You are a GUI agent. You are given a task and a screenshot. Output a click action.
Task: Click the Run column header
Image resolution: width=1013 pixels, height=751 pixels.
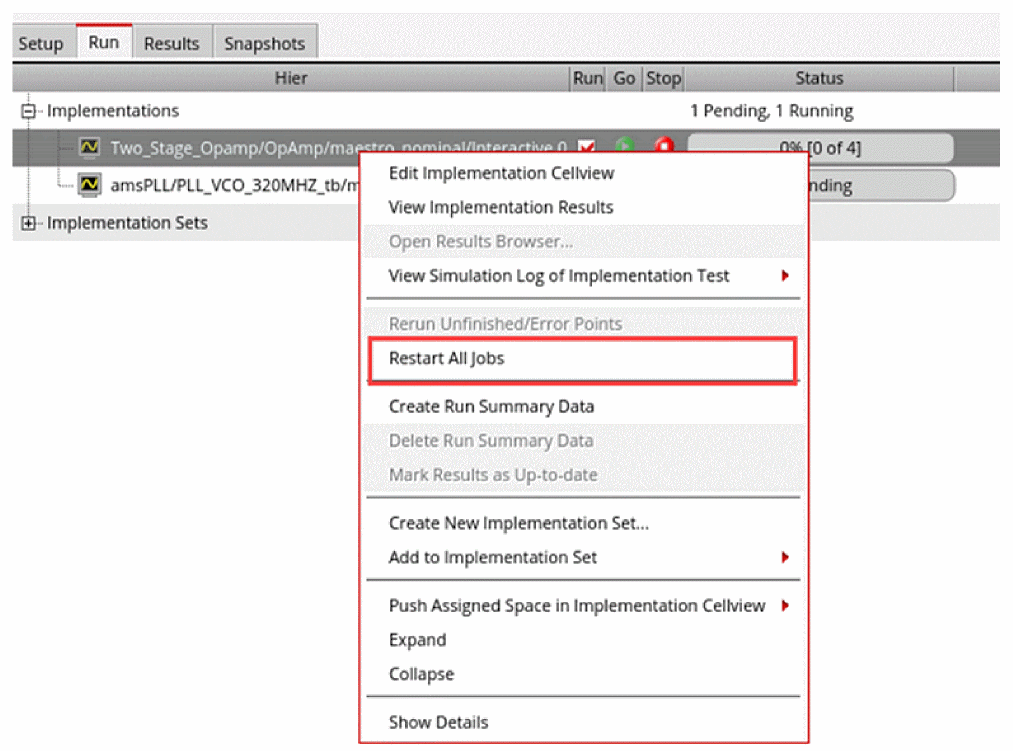[588, 78]
